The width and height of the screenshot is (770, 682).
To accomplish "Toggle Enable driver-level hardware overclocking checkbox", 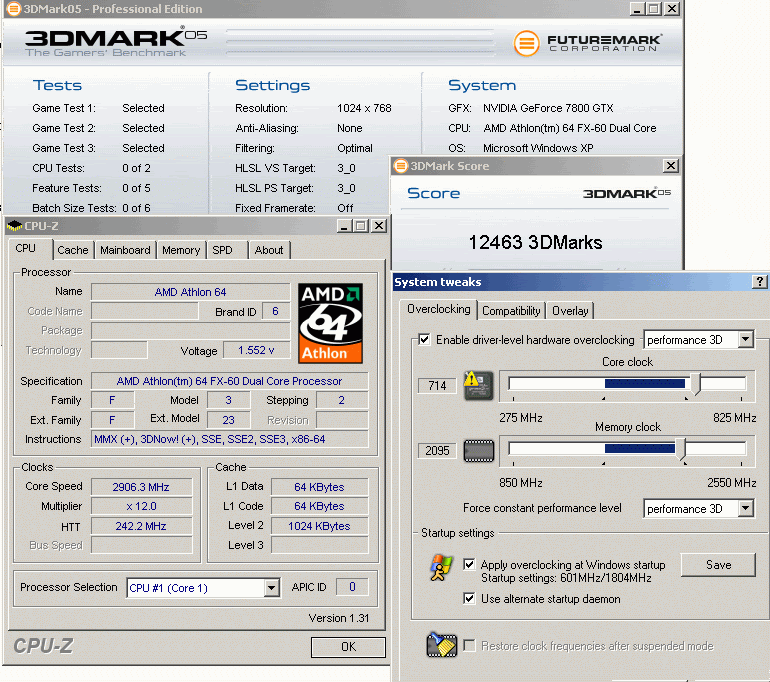I will [x=424, y=339].
